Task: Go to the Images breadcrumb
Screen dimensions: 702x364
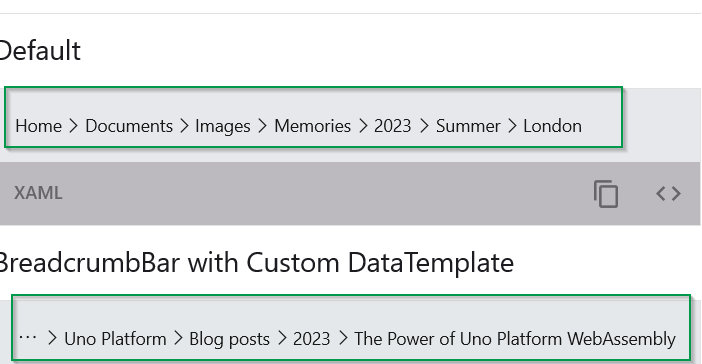Action: tap(223, 126)
